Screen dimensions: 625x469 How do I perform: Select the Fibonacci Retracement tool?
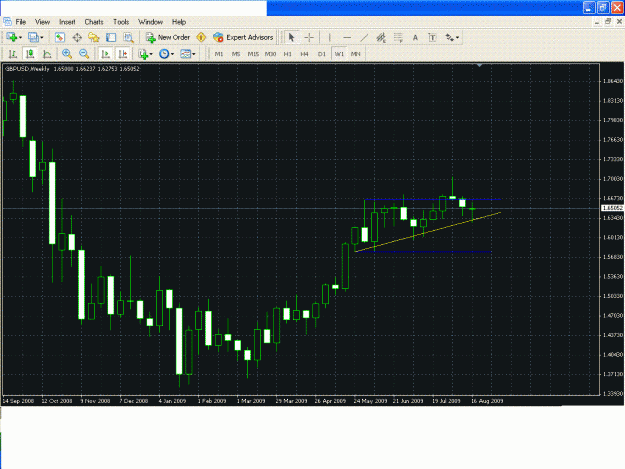click(x=398, y=37)
